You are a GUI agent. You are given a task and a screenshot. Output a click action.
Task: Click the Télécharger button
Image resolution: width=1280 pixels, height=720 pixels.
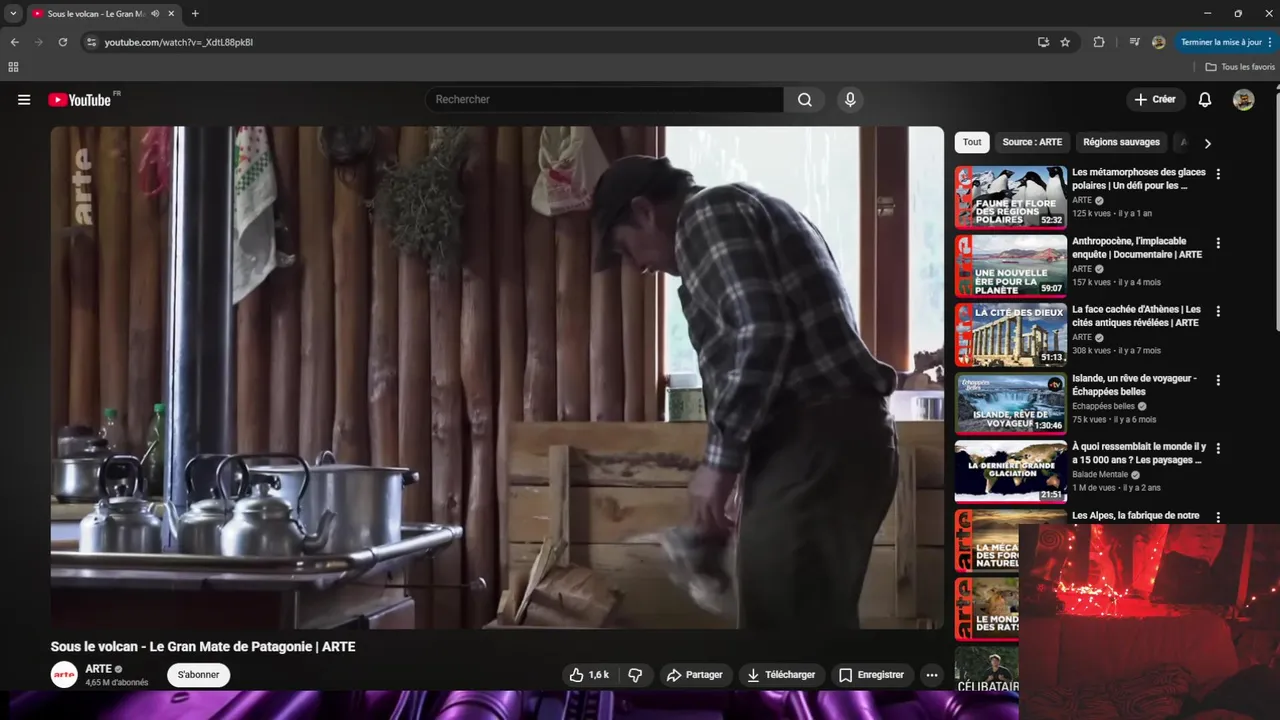782,675
